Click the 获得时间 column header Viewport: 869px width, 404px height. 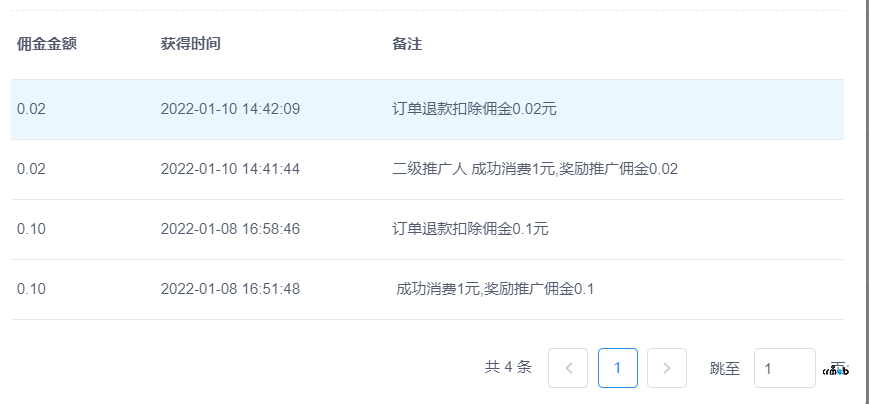191,44
